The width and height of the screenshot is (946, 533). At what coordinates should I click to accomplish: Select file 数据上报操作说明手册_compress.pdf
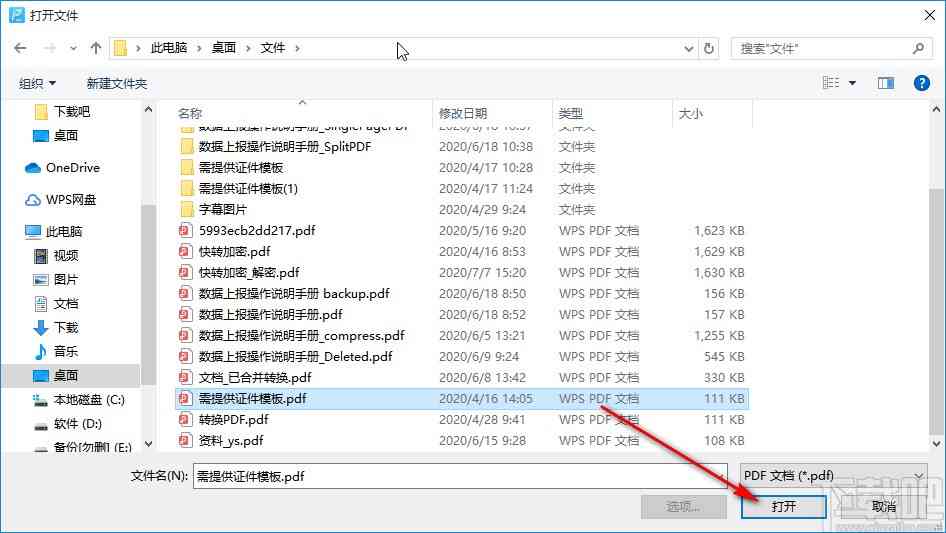click(302, 336)
